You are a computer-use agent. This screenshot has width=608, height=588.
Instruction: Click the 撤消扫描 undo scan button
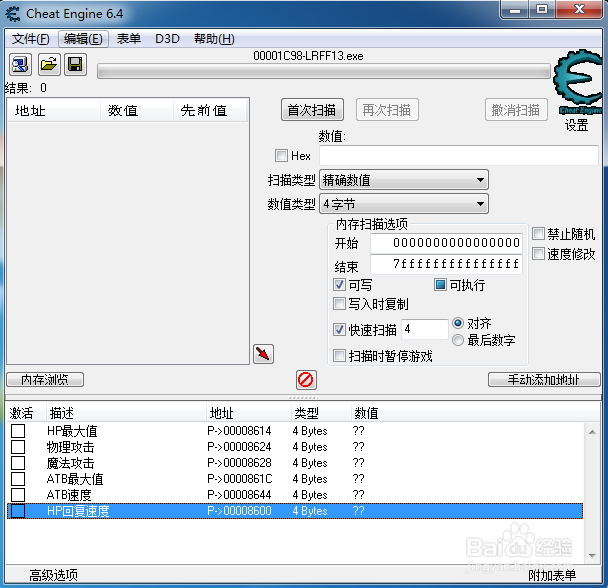516,110
